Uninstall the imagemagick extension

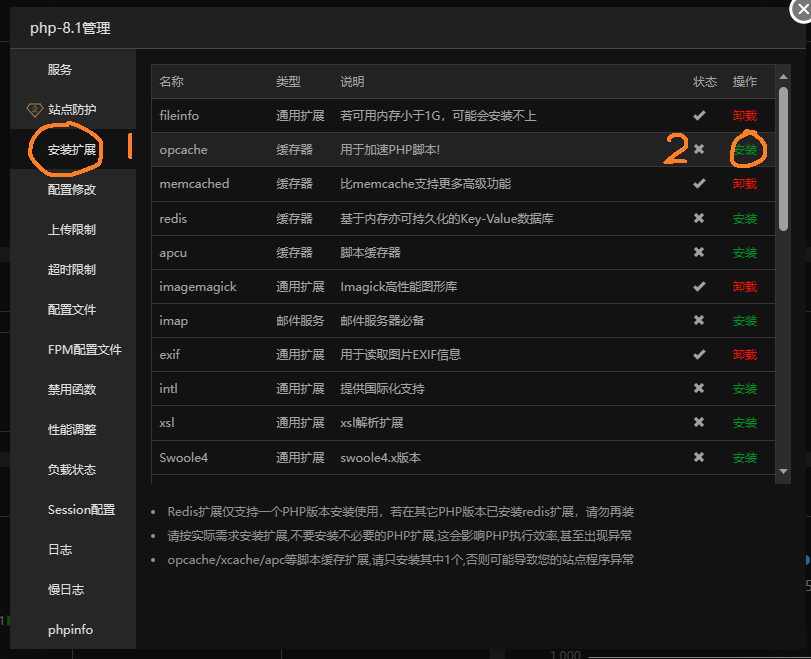tap(745, 287)
